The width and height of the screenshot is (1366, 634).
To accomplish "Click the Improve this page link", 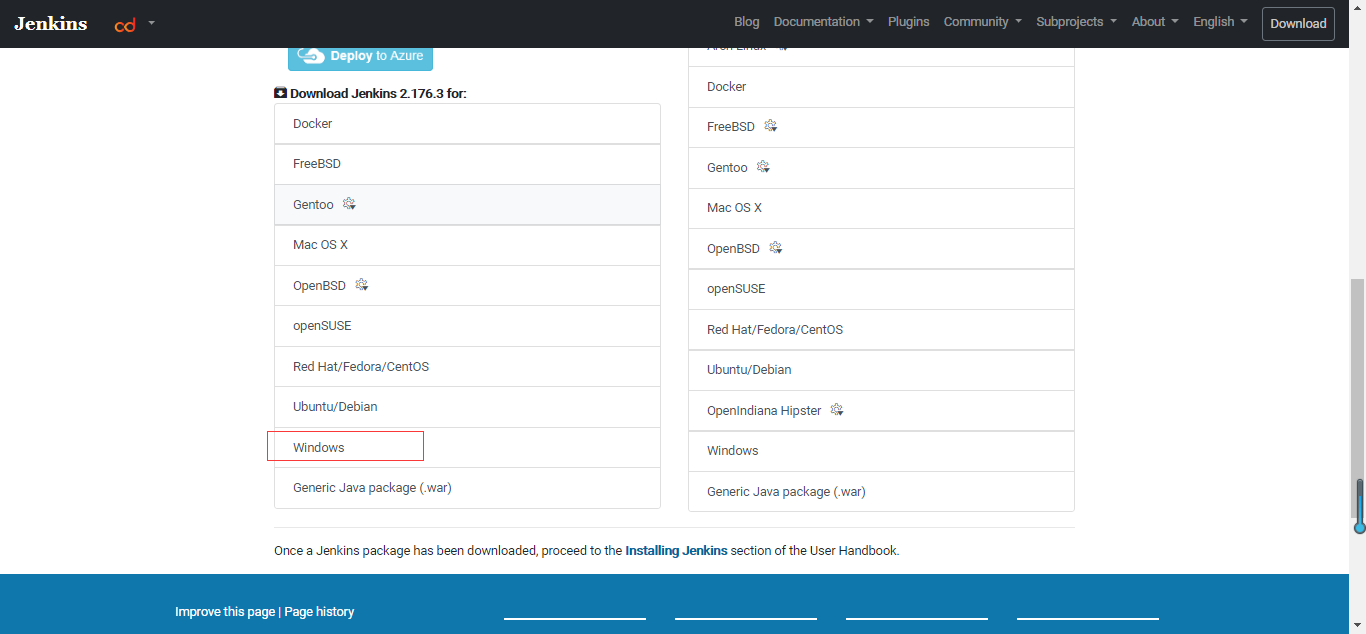I will click(225, 612).
